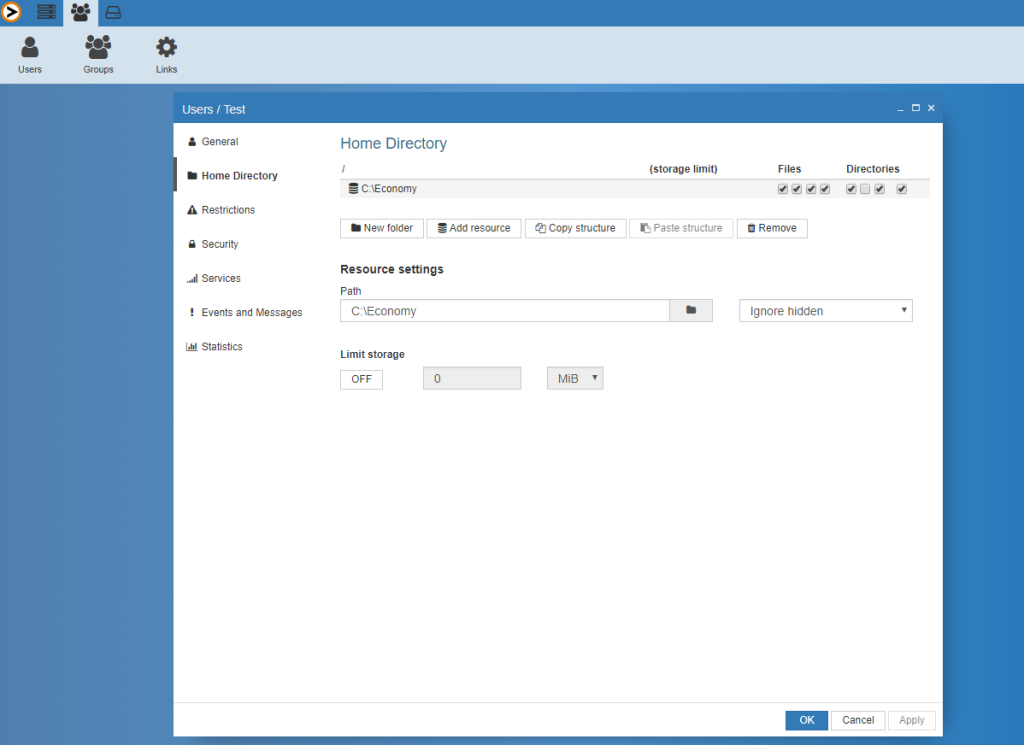Open the Groups icon in the toolbar
1024x745 pixels.
(x=97, y=52)
